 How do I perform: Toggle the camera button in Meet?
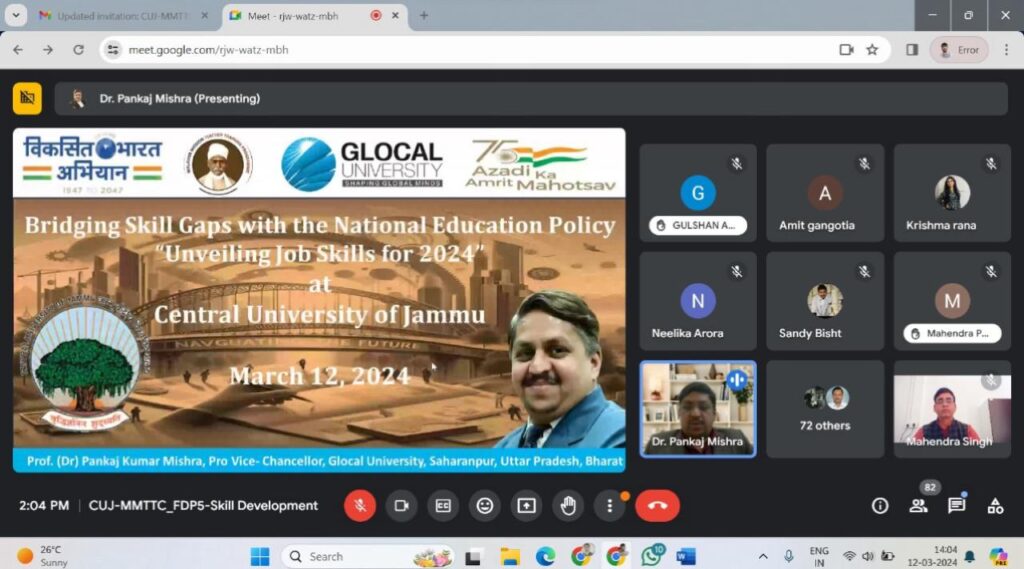pos(401,506)
